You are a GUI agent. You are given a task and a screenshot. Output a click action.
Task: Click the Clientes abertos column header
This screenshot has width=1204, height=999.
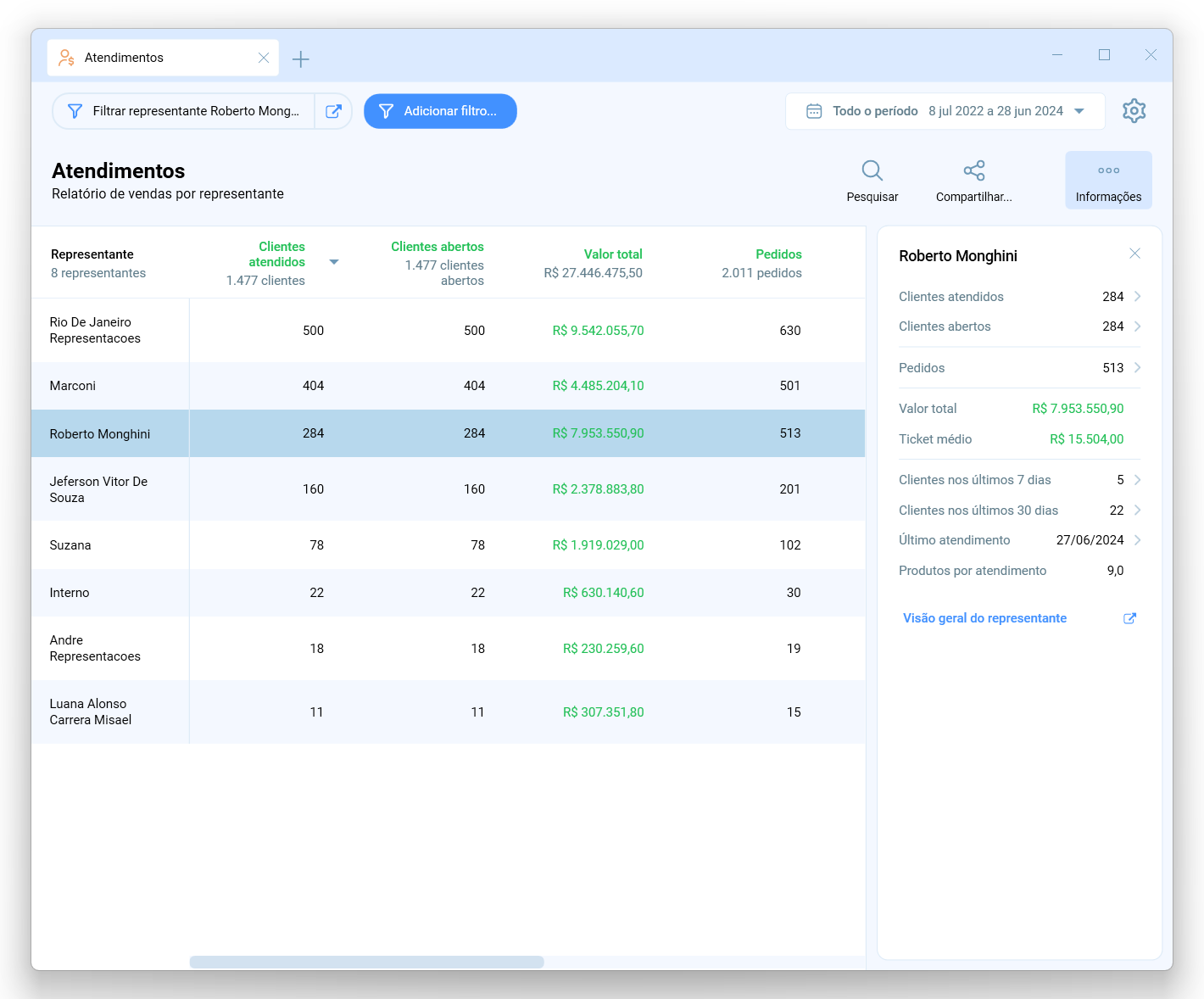(438, 247)
